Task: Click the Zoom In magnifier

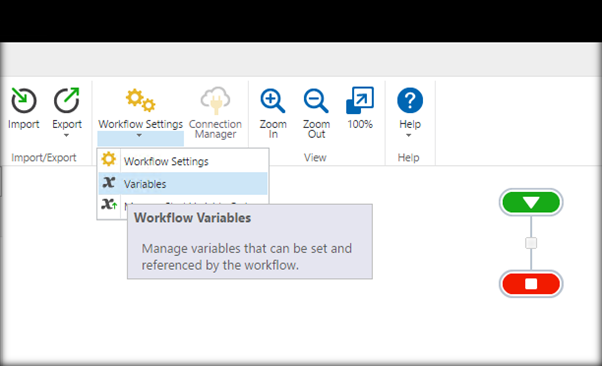Action: pos(273,101)
